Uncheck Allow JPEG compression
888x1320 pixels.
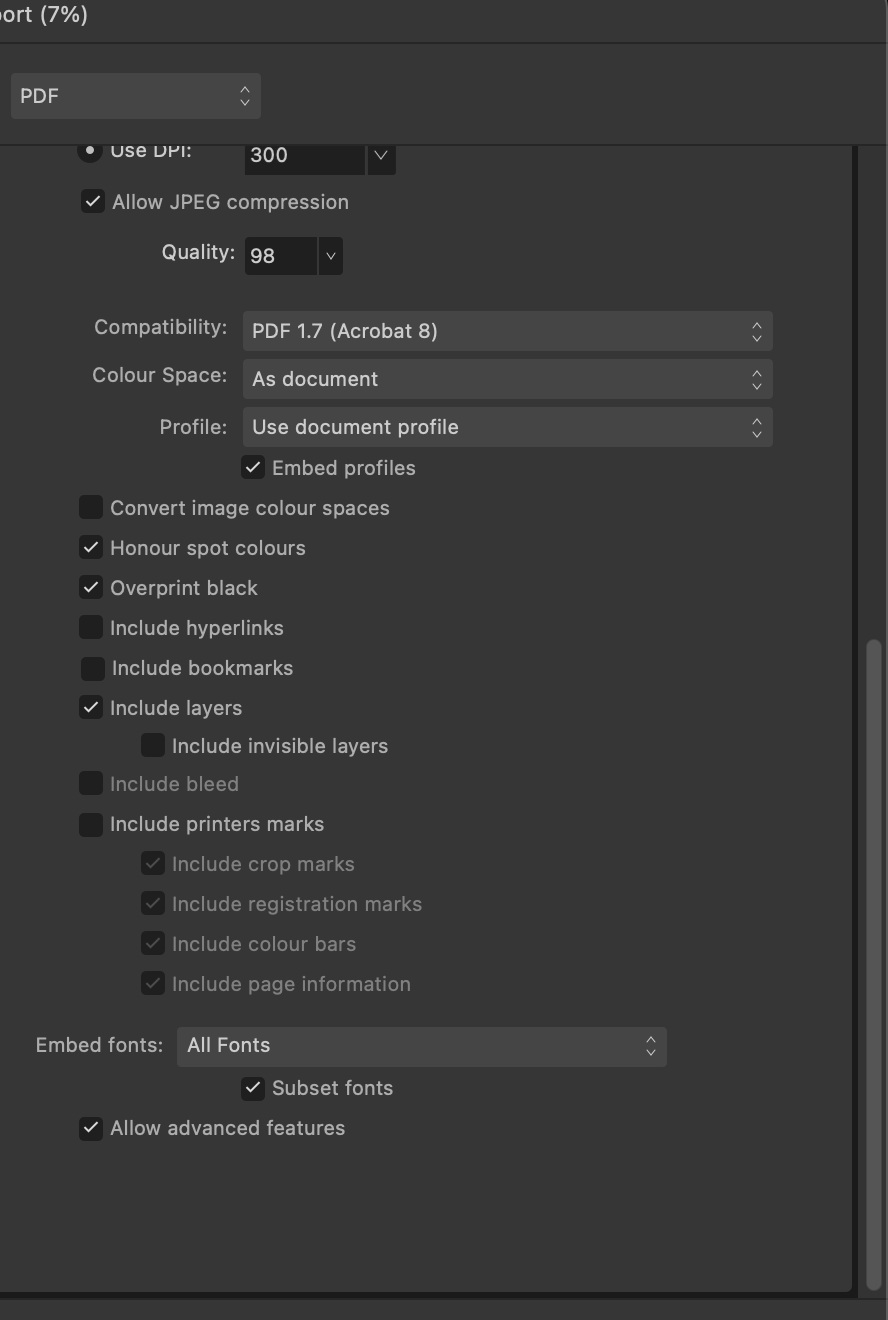coord(93,202)
